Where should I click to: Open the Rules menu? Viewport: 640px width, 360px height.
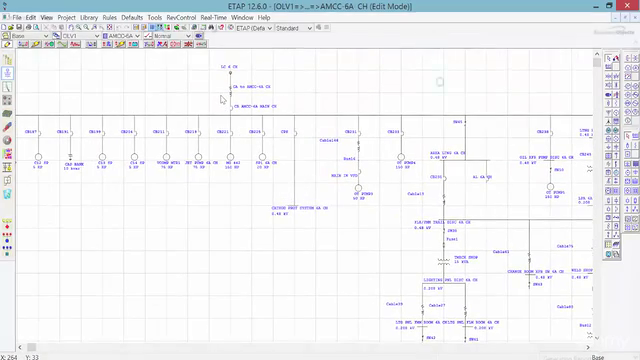point(109,18)
